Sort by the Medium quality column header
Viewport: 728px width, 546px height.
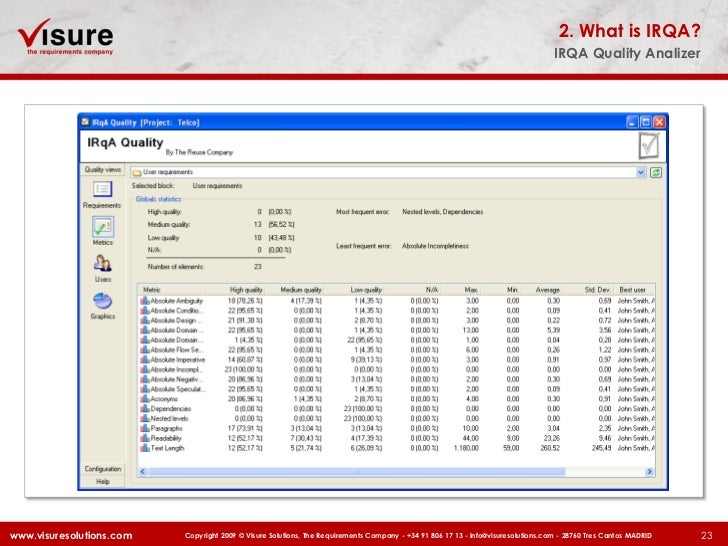295,290
